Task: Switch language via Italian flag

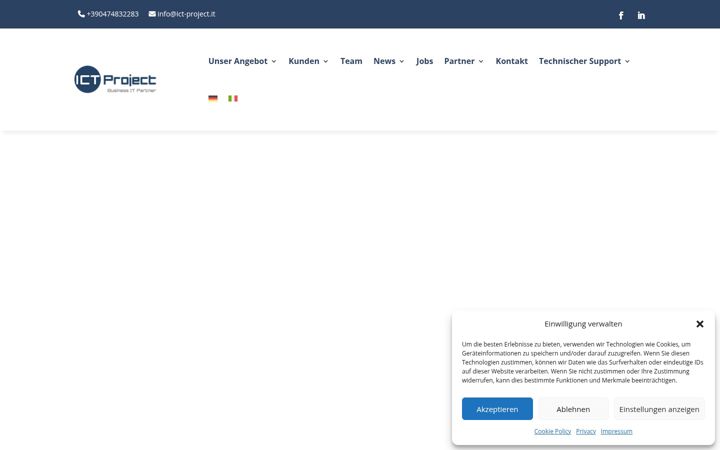Action: [x=233, y=98]
